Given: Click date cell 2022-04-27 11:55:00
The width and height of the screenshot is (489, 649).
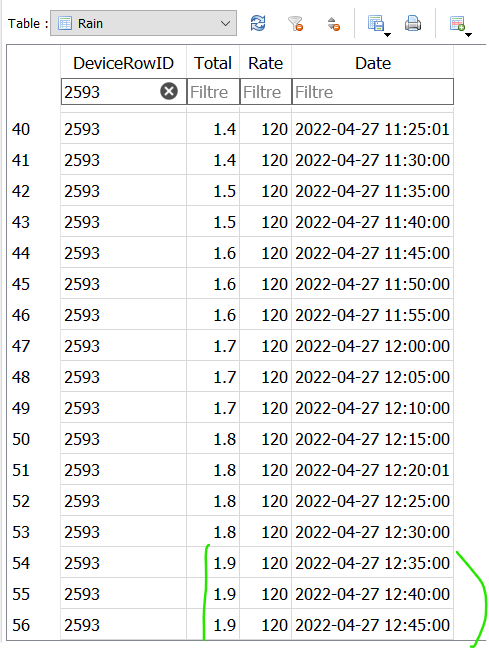Looking at the screenshot, I should [373, 315].
